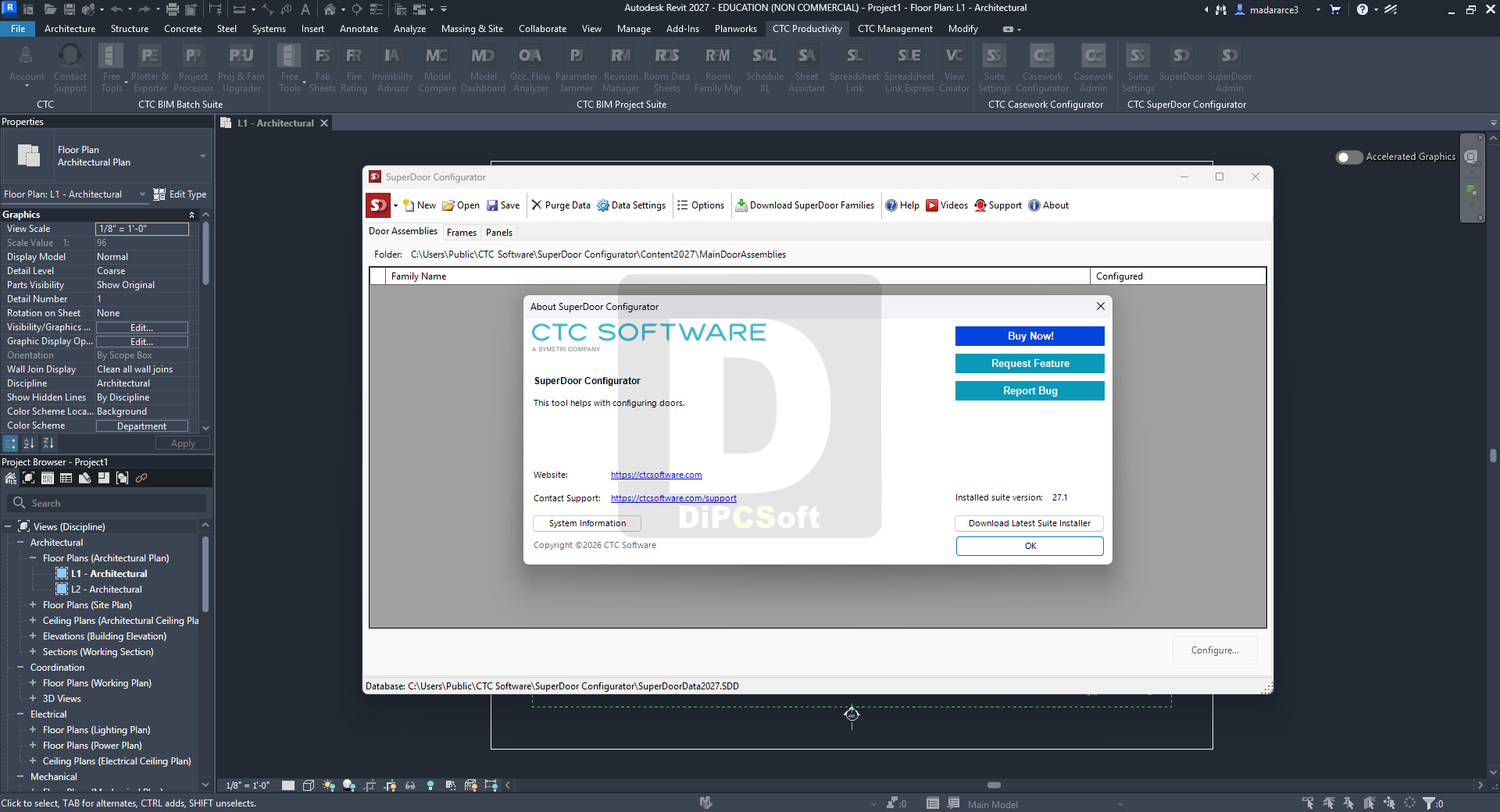Open Proj & Fam Upgrader
This screenshot has height=812, width=1500.
(x=241, y=69)
